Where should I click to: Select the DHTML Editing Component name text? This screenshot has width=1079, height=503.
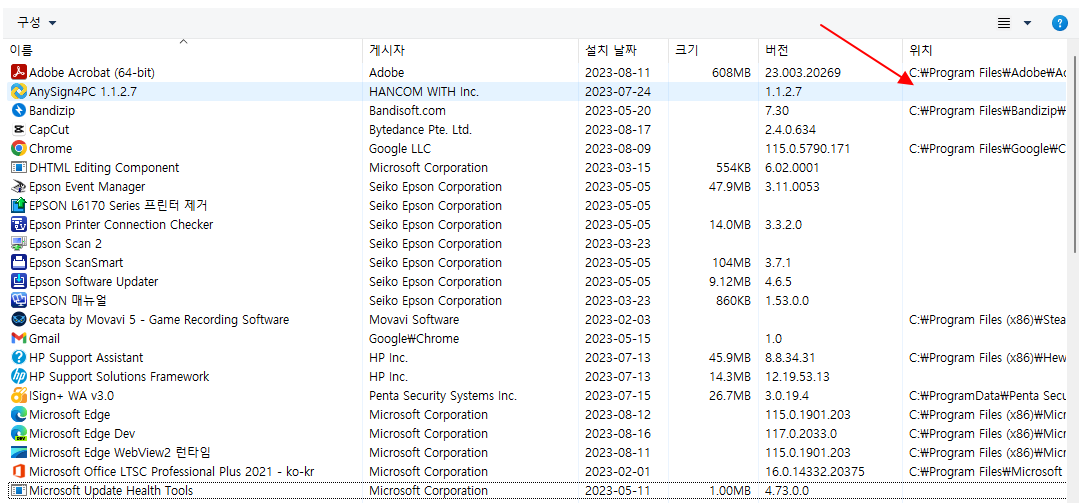pyautogui.click(x=104, y=167)
